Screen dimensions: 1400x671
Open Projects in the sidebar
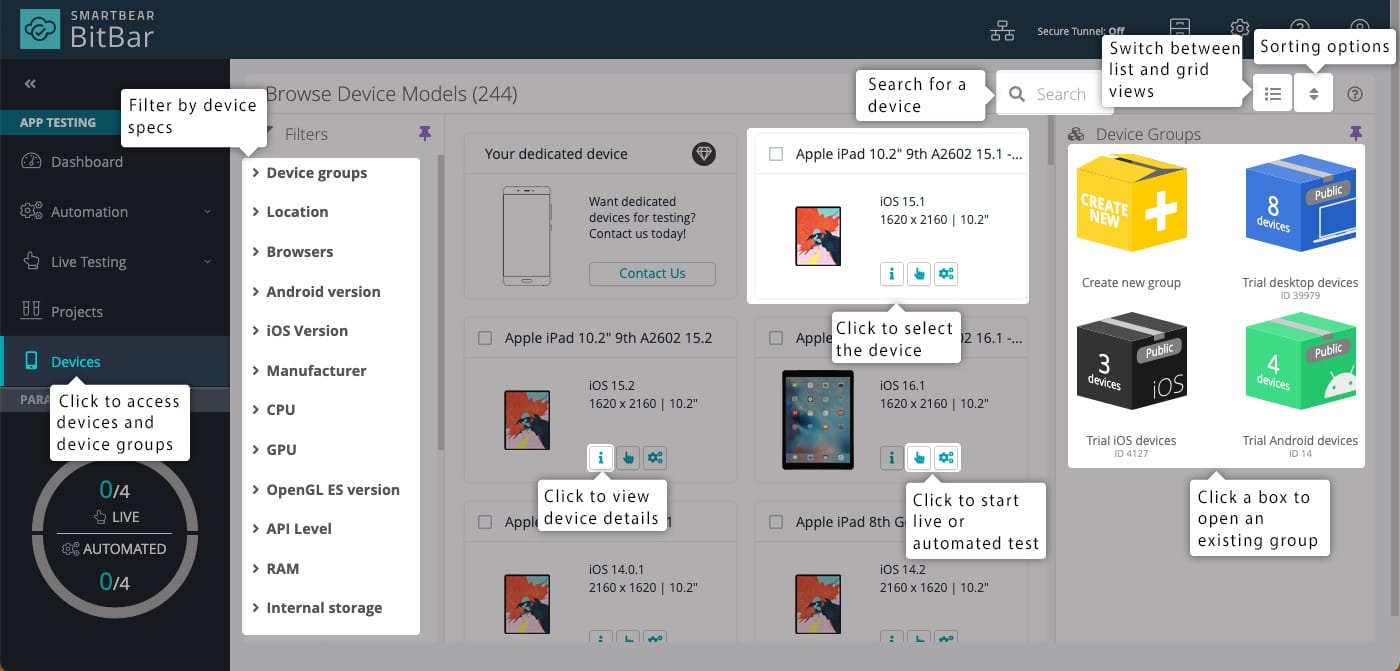115,312
